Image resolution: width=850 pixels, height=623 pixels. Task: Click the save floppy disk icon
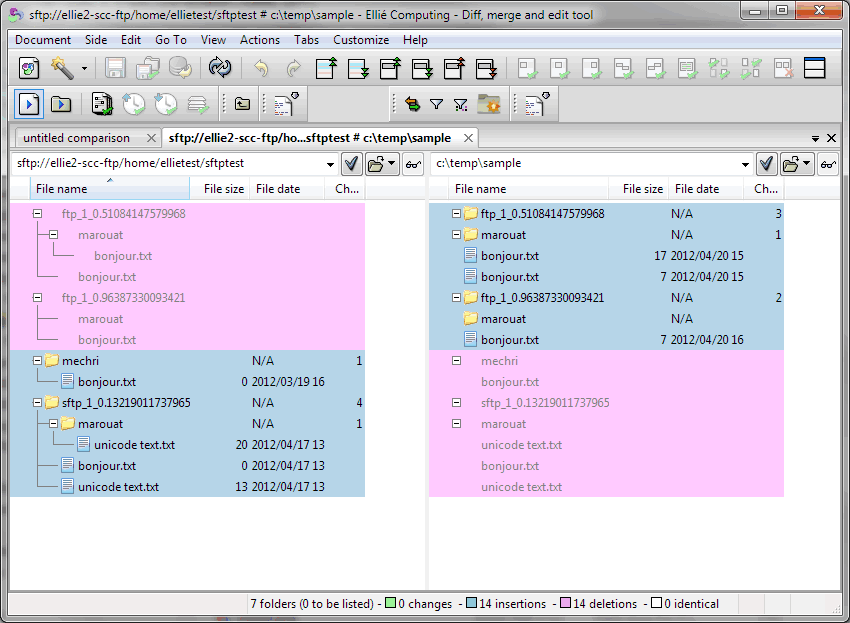coord(116,69)
